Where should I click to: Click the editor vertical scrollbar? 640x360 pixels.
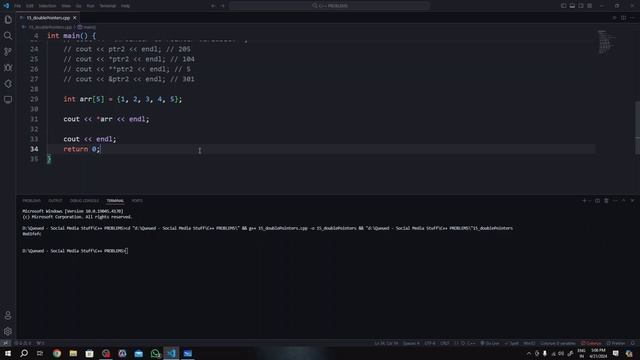point(638,127)
